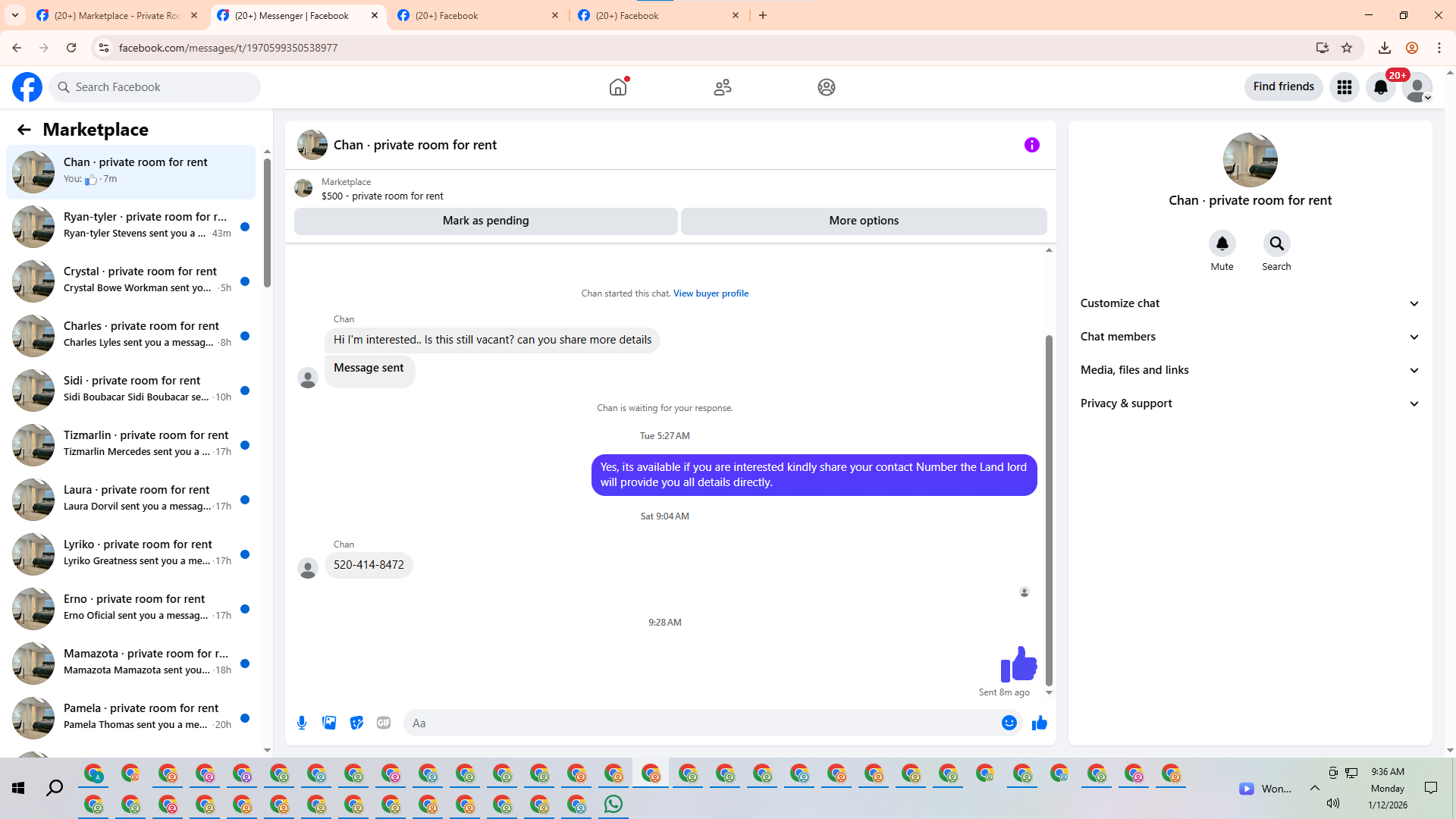Attach a photo using image icon
Image resolution: width=1456 pixels, height=819 pixels.
pyautogui.click(x=329, y=723)
